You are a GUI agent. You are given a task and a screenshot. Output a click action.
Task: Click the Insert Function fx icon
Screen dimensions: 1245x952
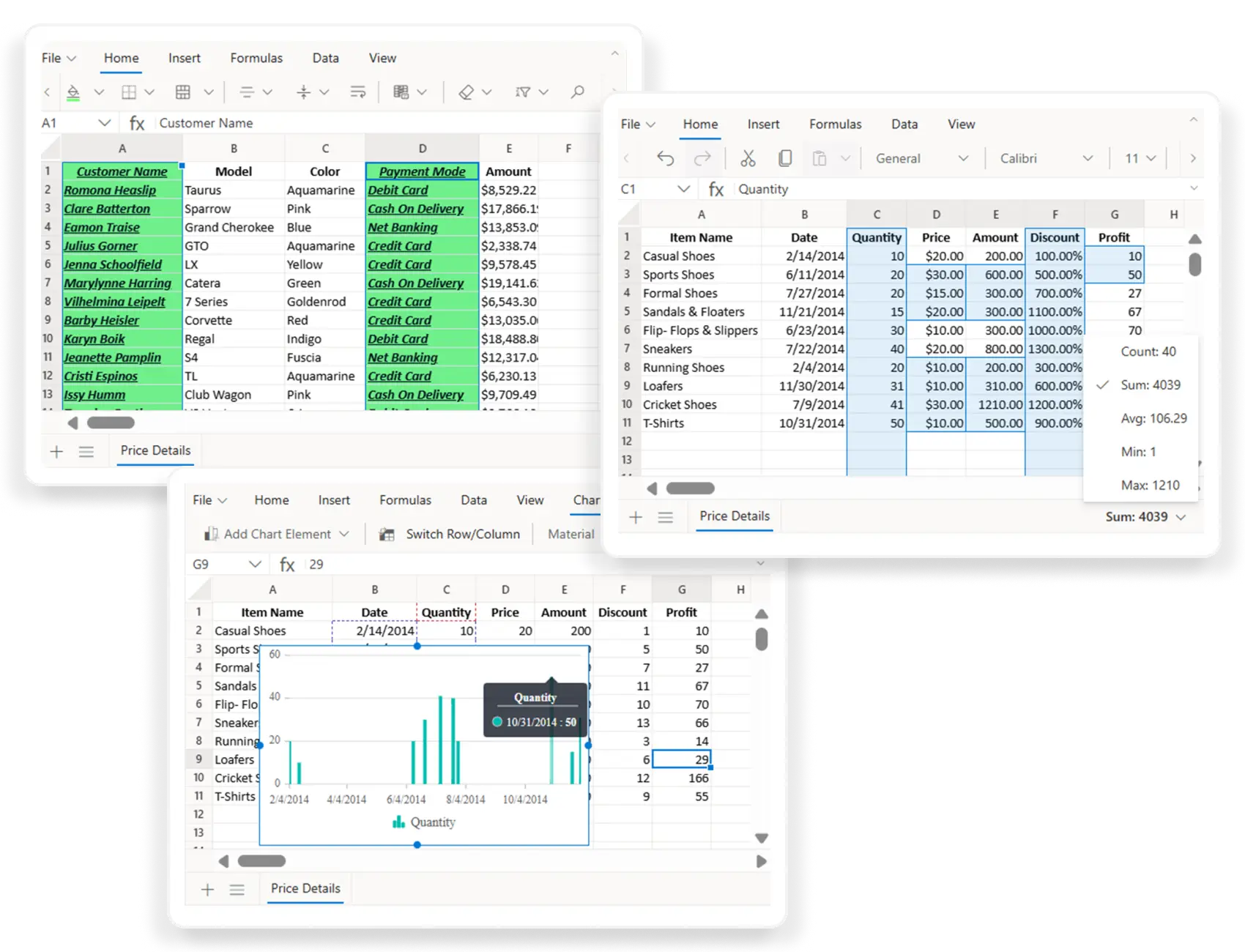pos(137,122)
